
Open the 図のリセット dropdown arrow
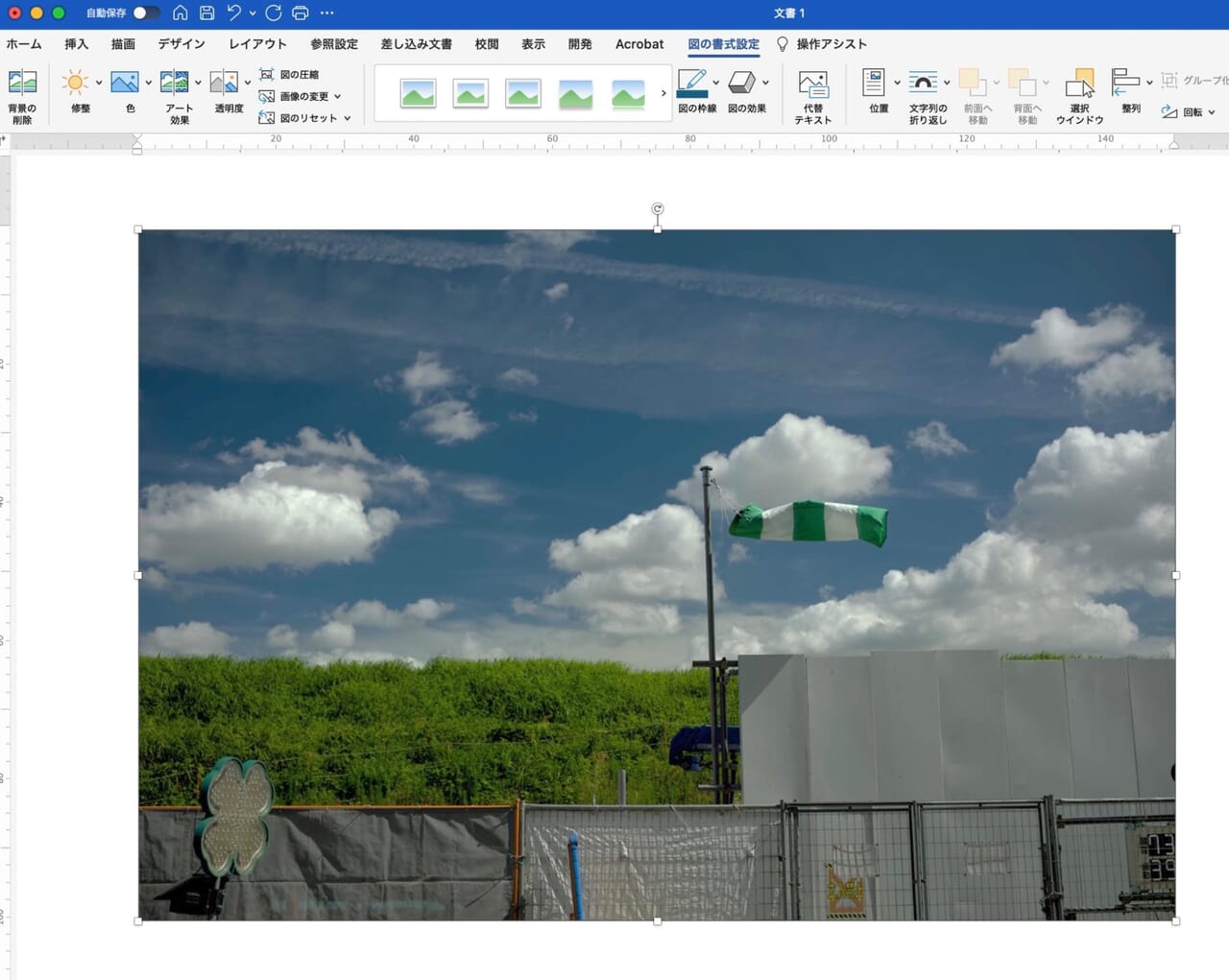coord(348,119)
